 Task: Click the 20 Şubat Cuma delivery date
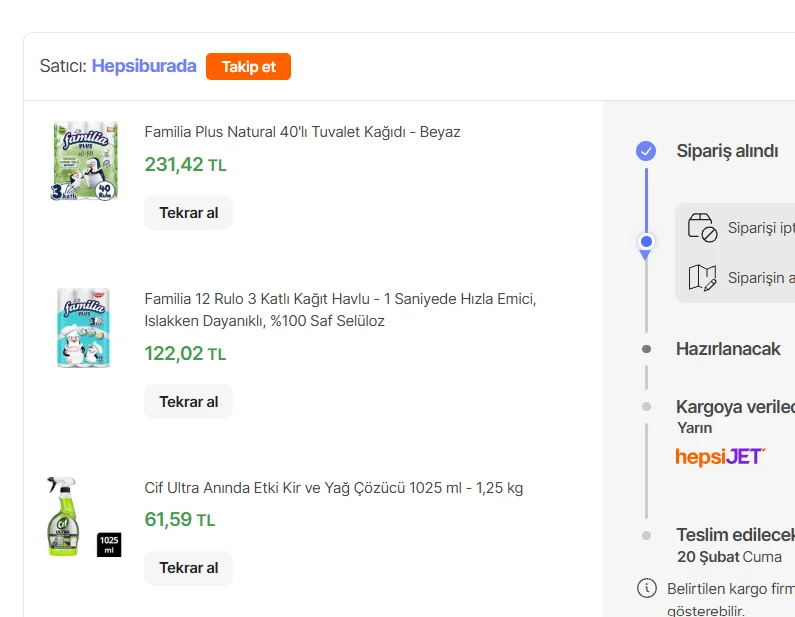click(729, 557)
